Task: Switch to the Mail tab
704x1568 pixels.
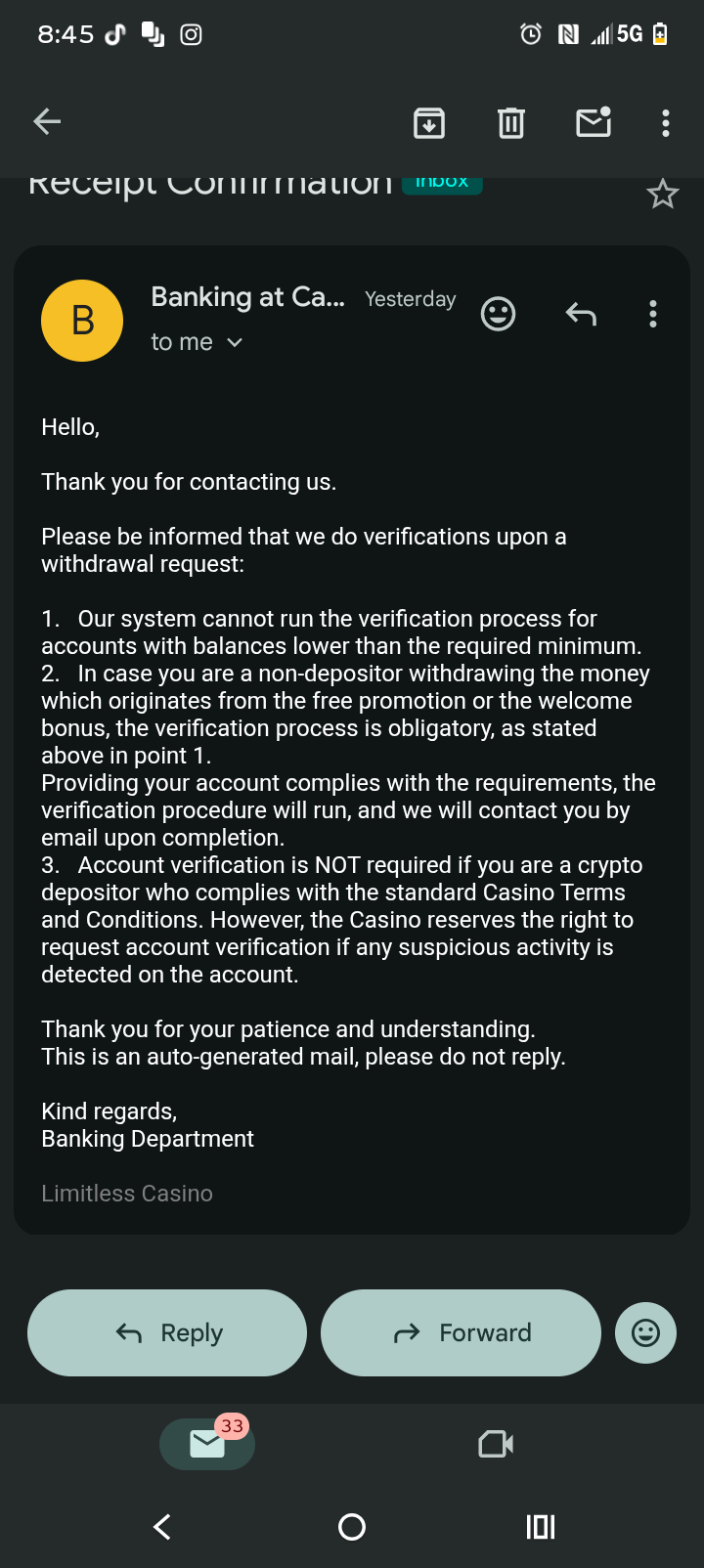Action: (207, 1444)
